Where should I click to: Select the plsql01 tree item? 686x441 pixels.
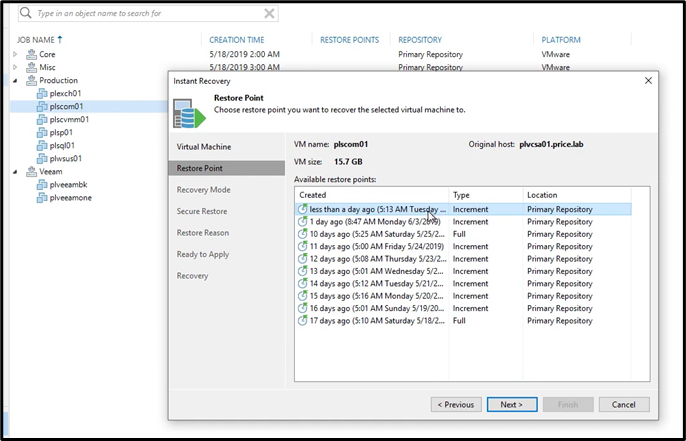pos(62,145)
